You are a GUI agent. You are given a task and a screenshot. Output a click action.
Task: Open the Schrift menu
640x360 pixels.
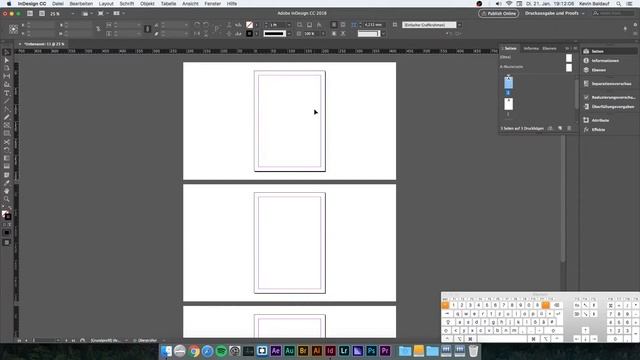tap(127, 4)
